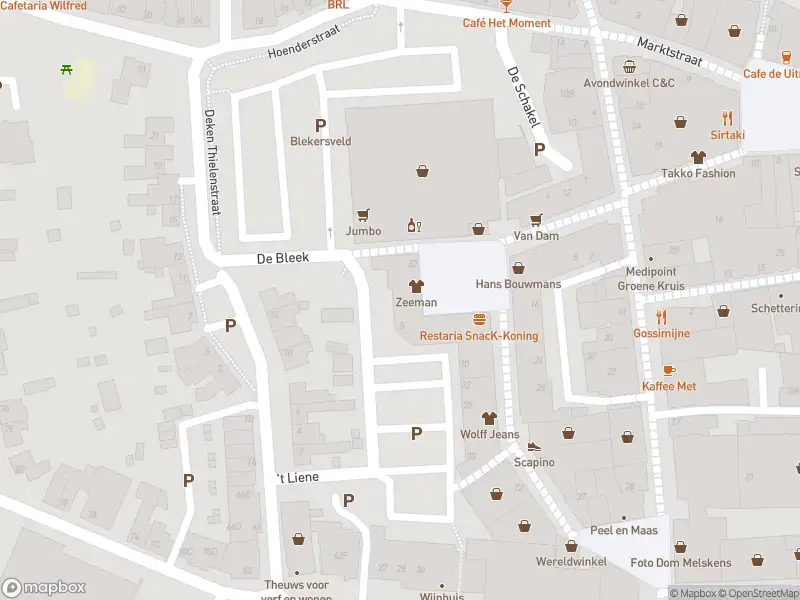
Task: Click the Wolff Jeans shirt icon
Action: (x=489, y=418)
